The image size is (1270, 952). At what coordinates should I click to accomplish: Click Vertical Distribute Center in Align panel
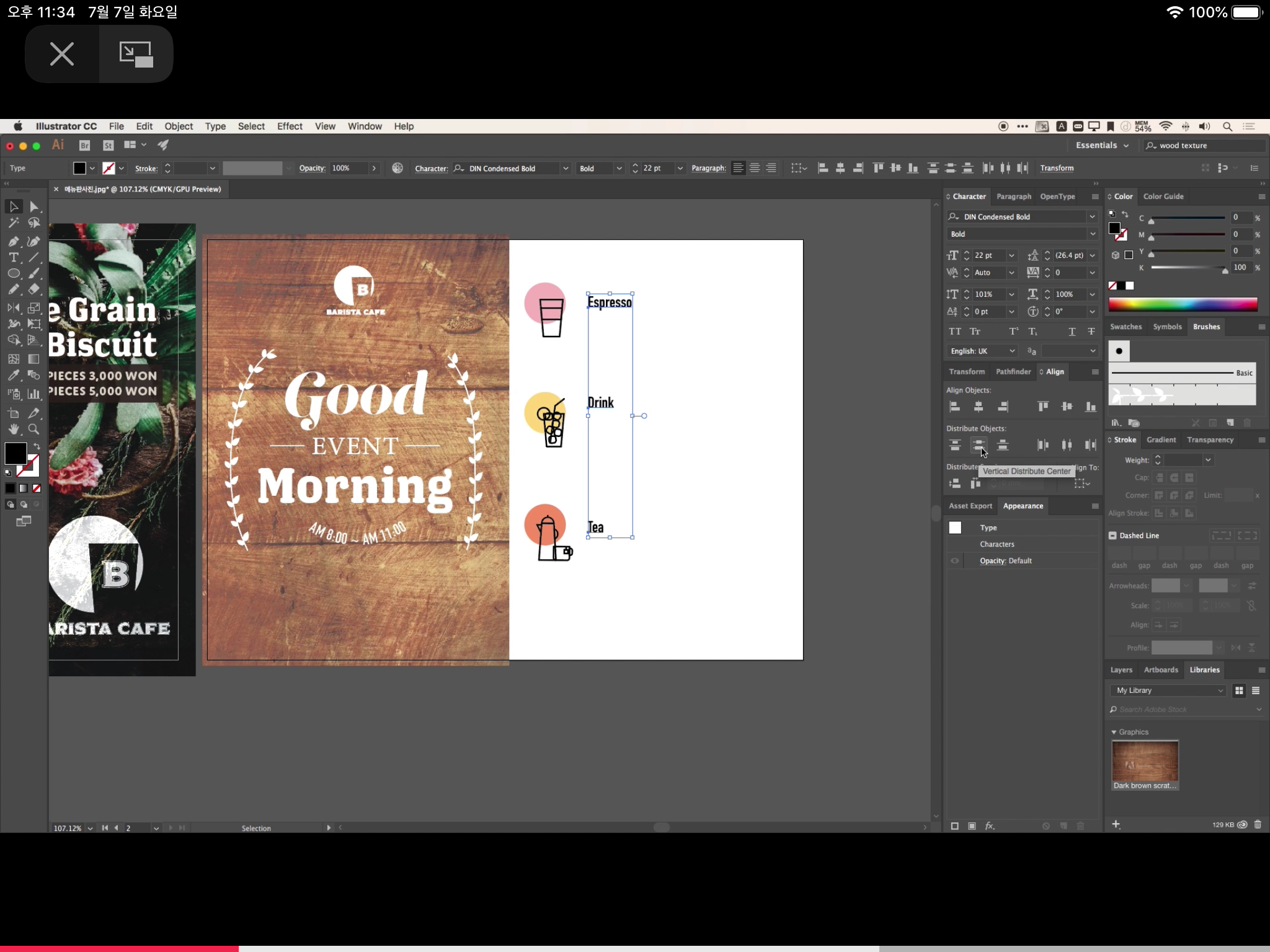pyautogui.click(x=979, y=445)
